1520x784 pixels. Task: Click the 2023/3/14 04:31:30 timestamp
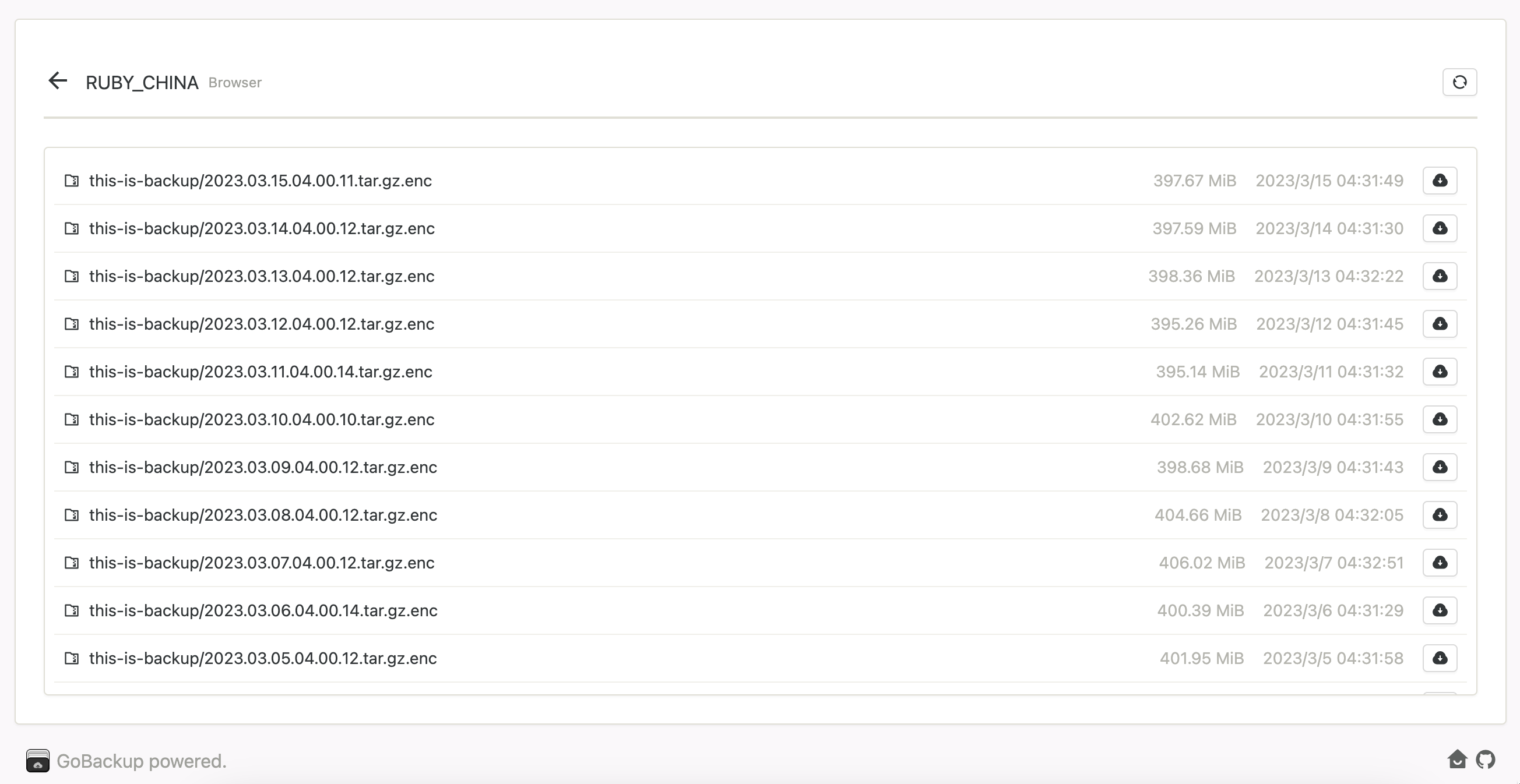coord(1329,228)
